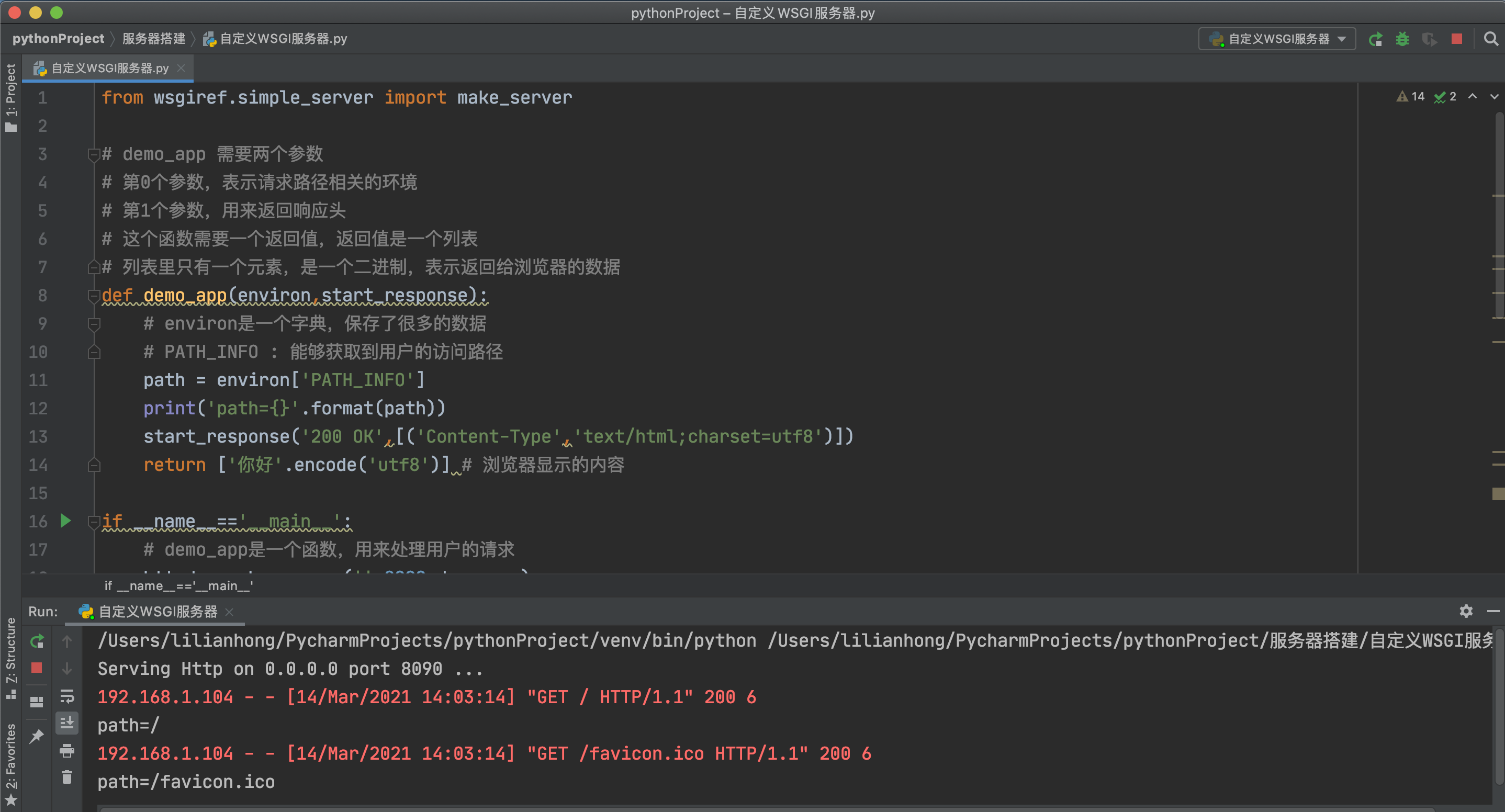This screenshot has height=812, width=1505.
Task: Click the Rerun icon in top toolbar
Action: 1375,39
